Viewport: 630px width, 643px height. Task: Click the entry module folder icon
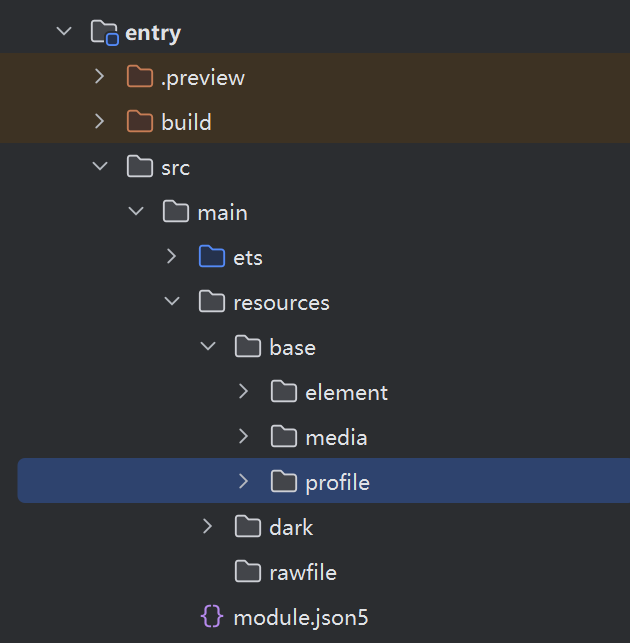point(105,32)
